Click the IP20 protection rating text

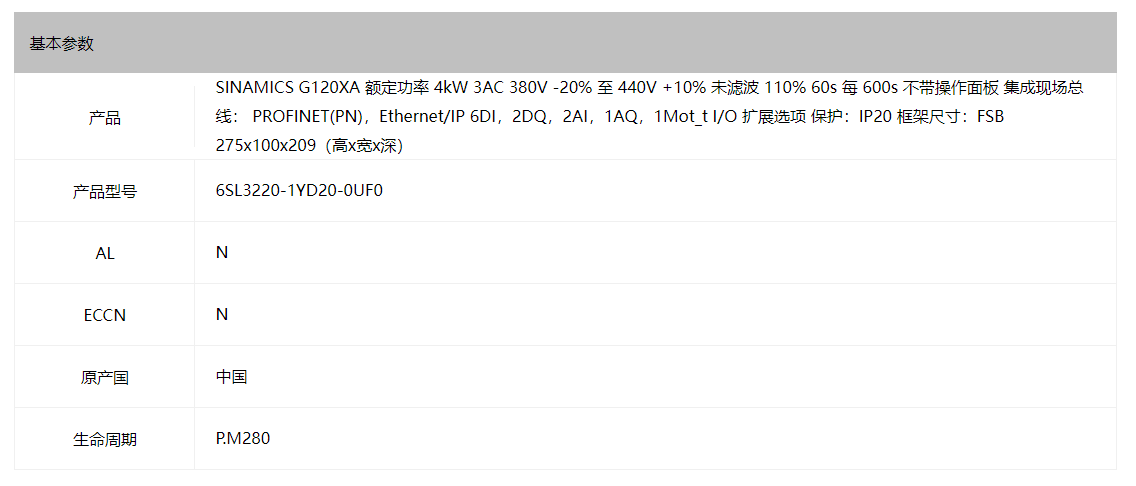pos(876,117)
